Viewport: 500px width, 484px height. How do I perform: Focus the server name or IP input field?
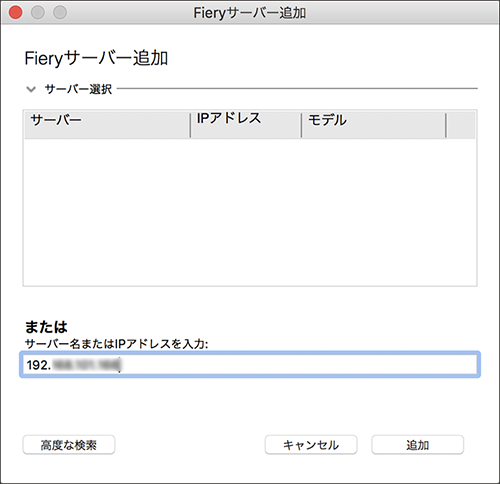tap(250, 364)
